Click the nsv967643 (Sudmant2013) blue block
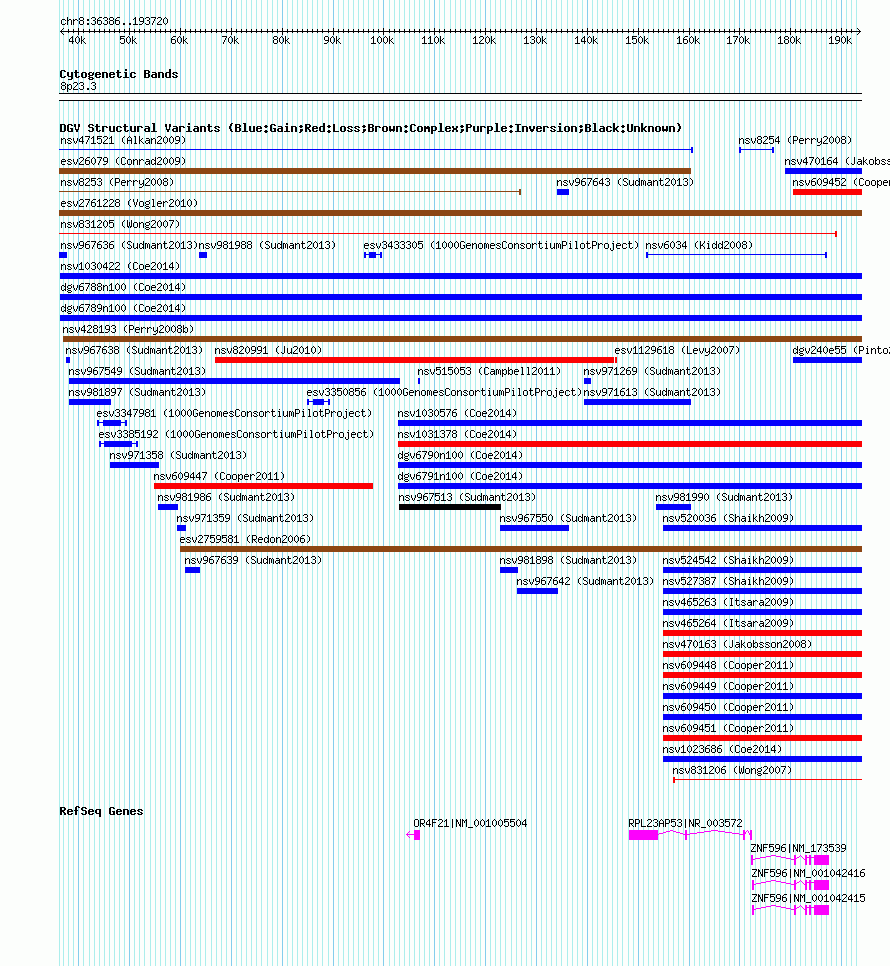 click(x=563, y=192)
